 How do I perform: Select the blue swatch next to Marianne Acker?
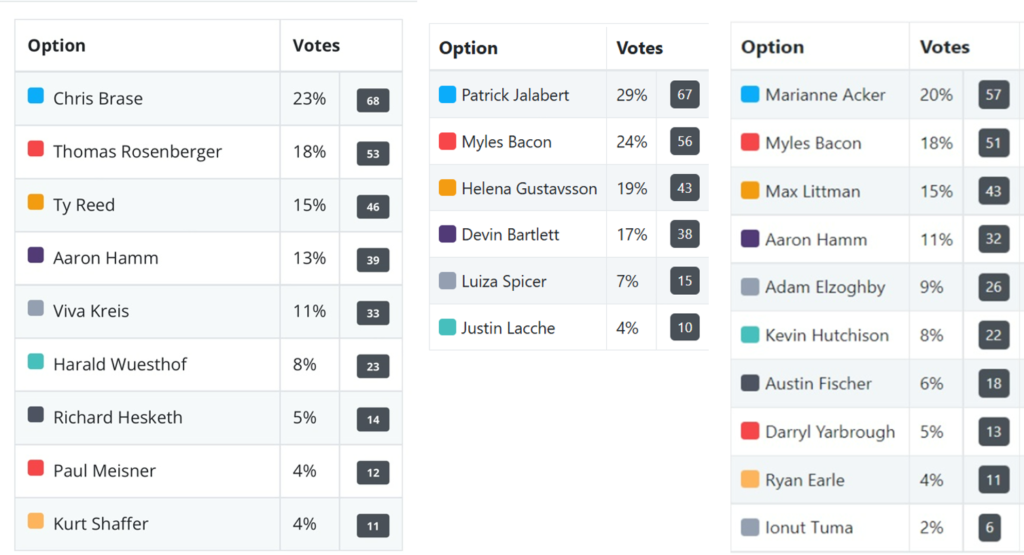pyautogui.click(x=750, y=94)
